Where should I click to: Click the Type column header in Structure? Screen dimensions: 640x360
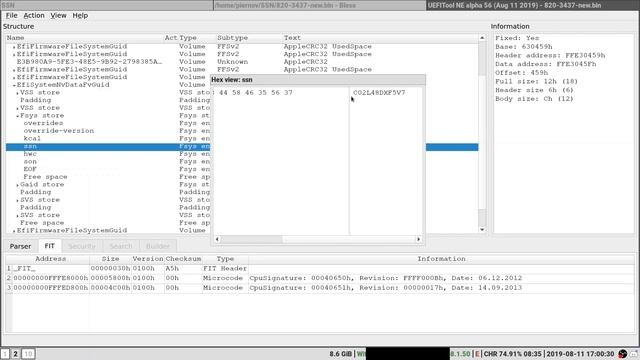[x=197, y=38]
